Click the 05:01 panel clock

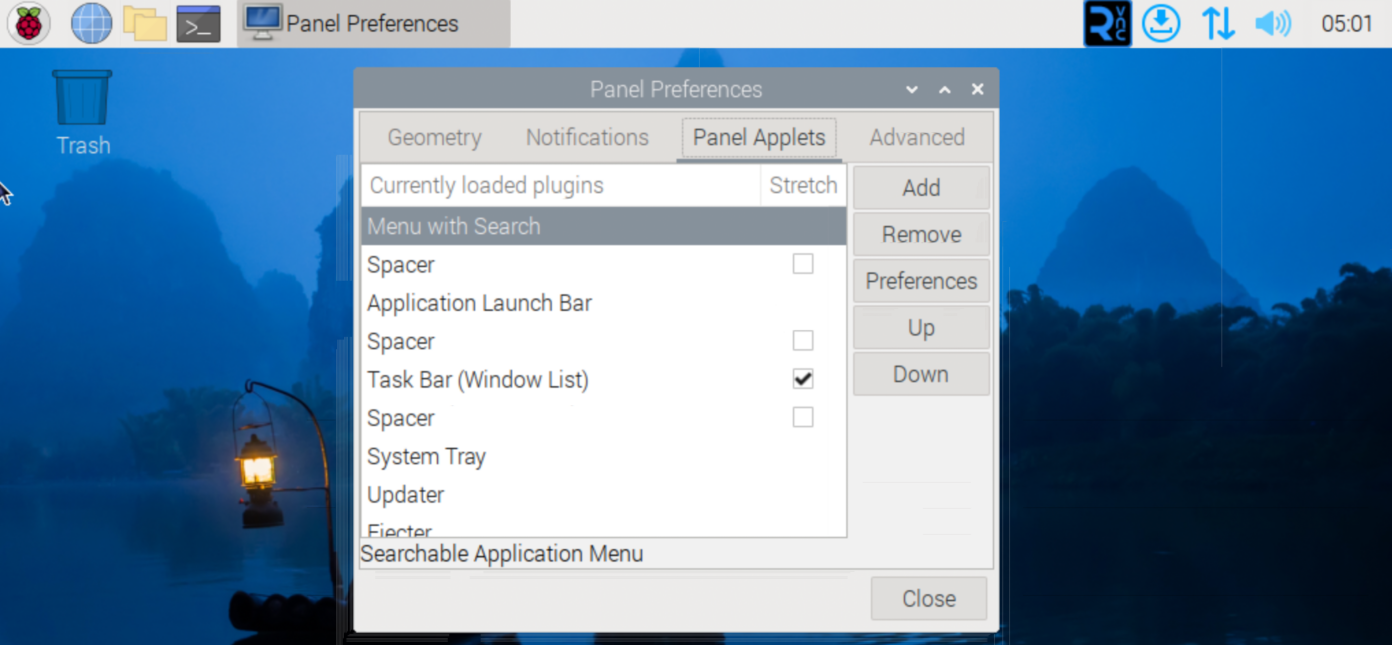pos(1347,23)
